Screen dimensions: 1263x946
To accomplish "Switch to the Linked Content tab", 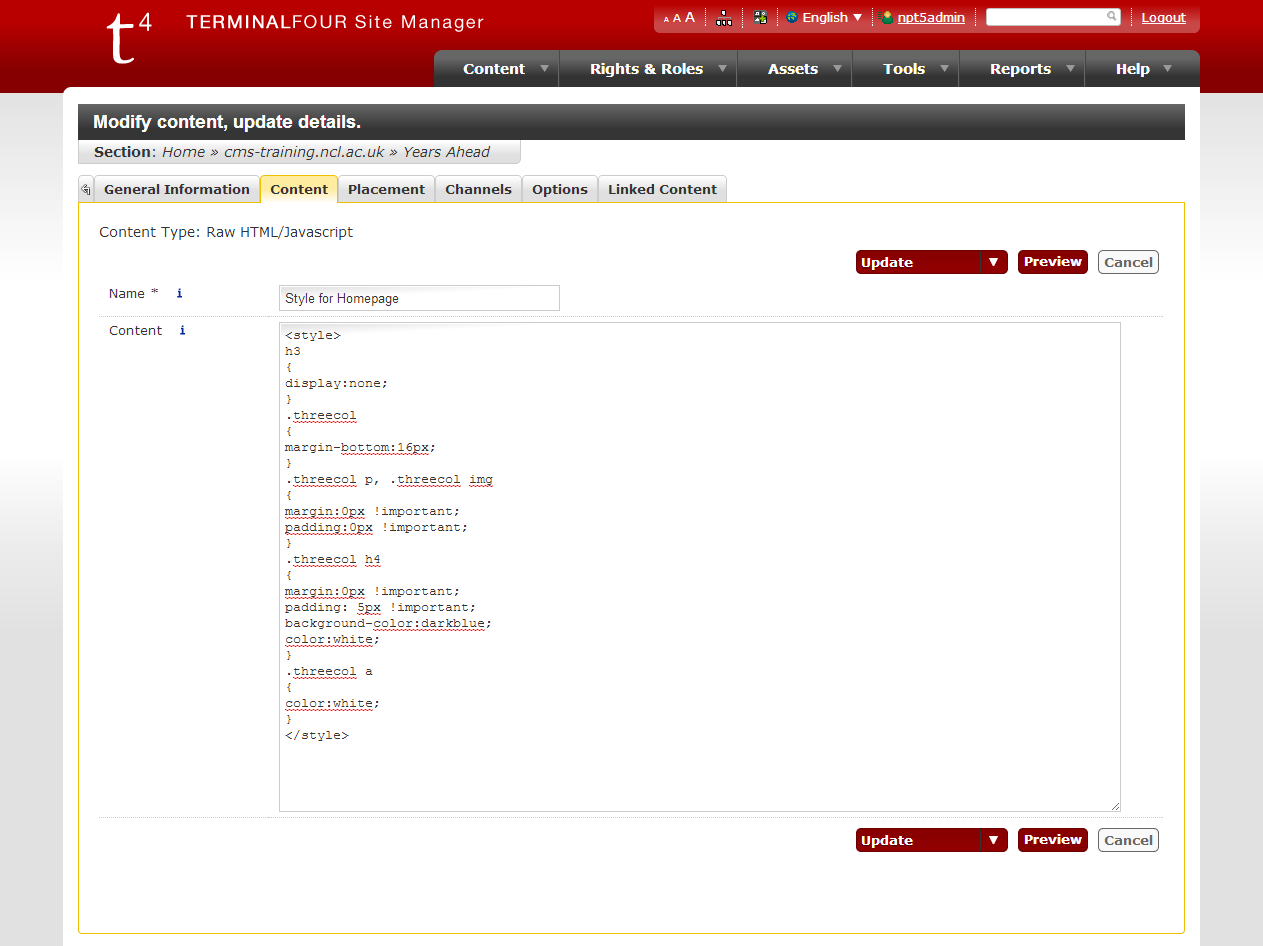I will (x=662, y=189).
